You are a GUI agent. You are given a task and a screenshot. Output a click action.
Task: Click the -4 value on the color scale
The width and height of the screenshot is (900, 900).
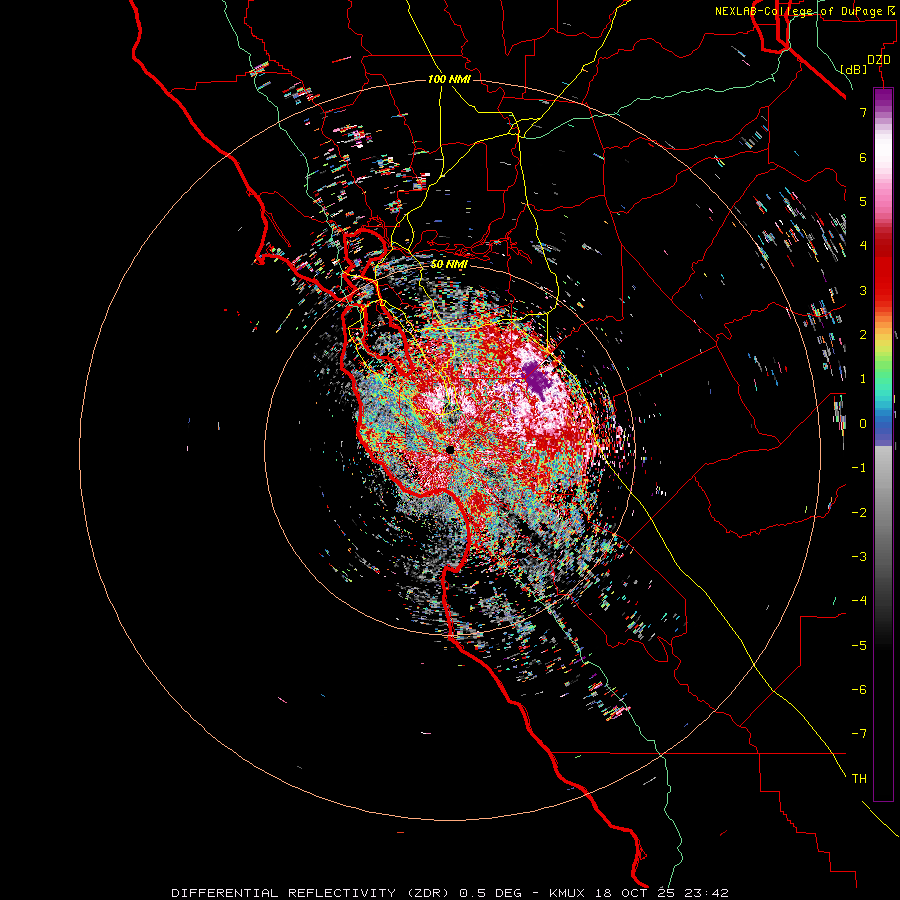[x=859, y=601]
